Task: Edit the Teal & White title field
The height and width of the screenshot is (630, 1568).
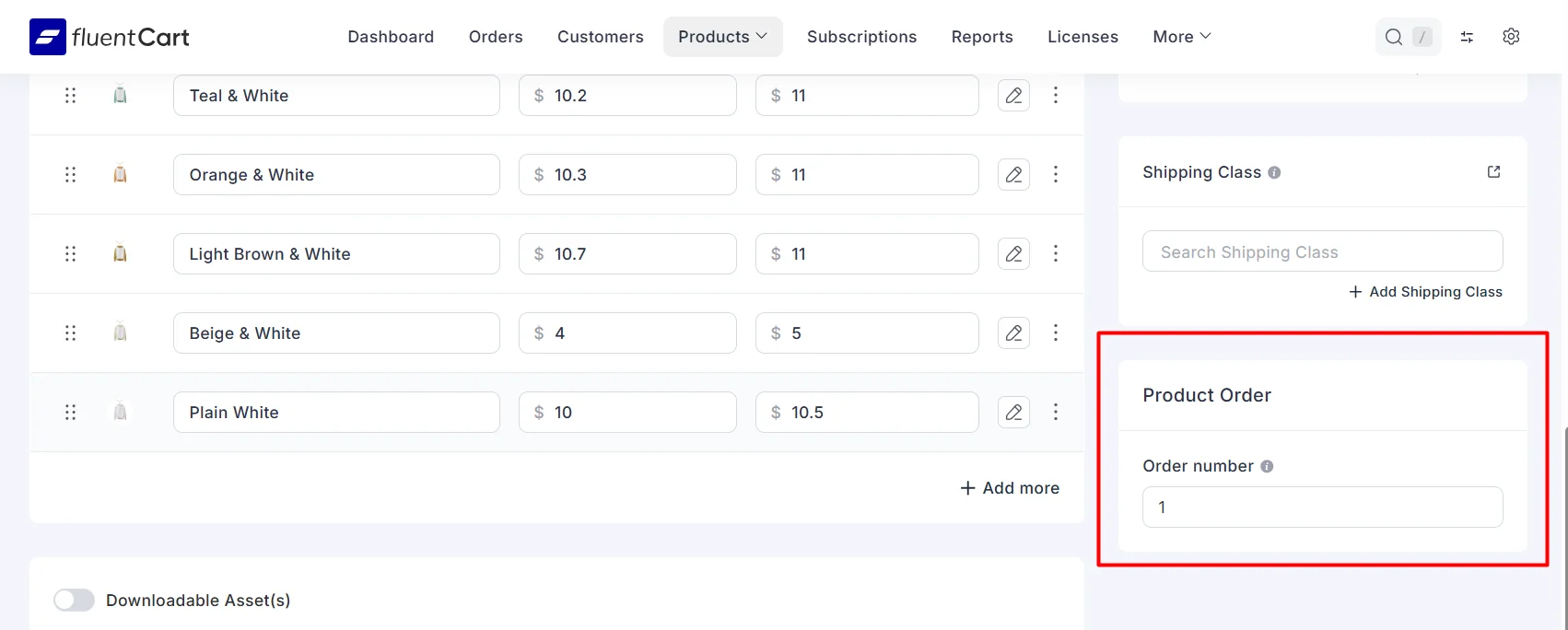Action: (x=336, y=96)
